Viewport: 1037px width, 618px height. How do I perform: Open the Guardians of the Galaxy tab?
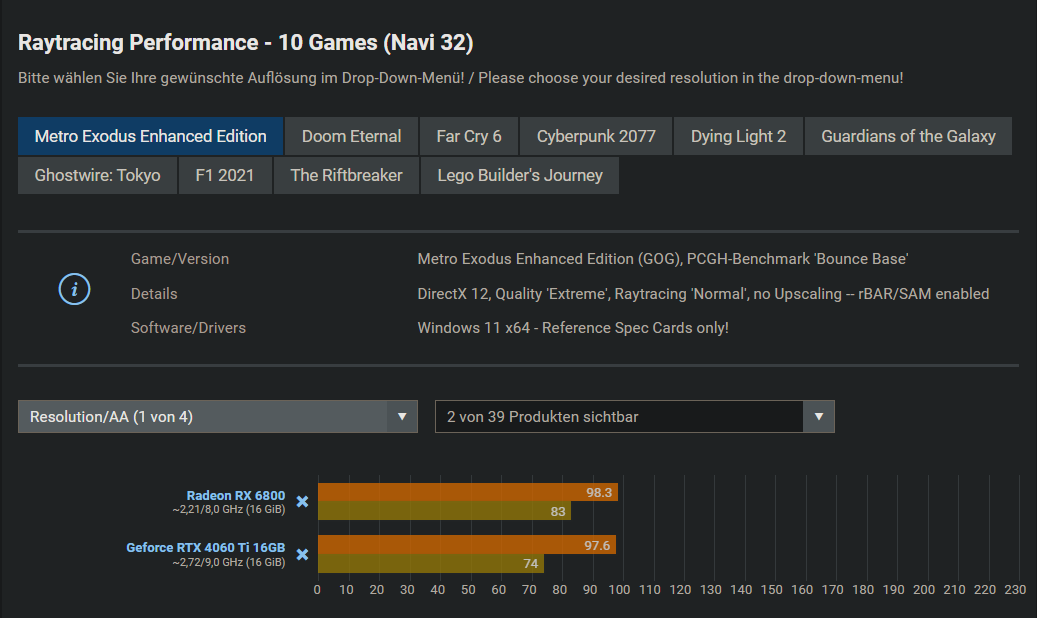[x=908, y=136]
